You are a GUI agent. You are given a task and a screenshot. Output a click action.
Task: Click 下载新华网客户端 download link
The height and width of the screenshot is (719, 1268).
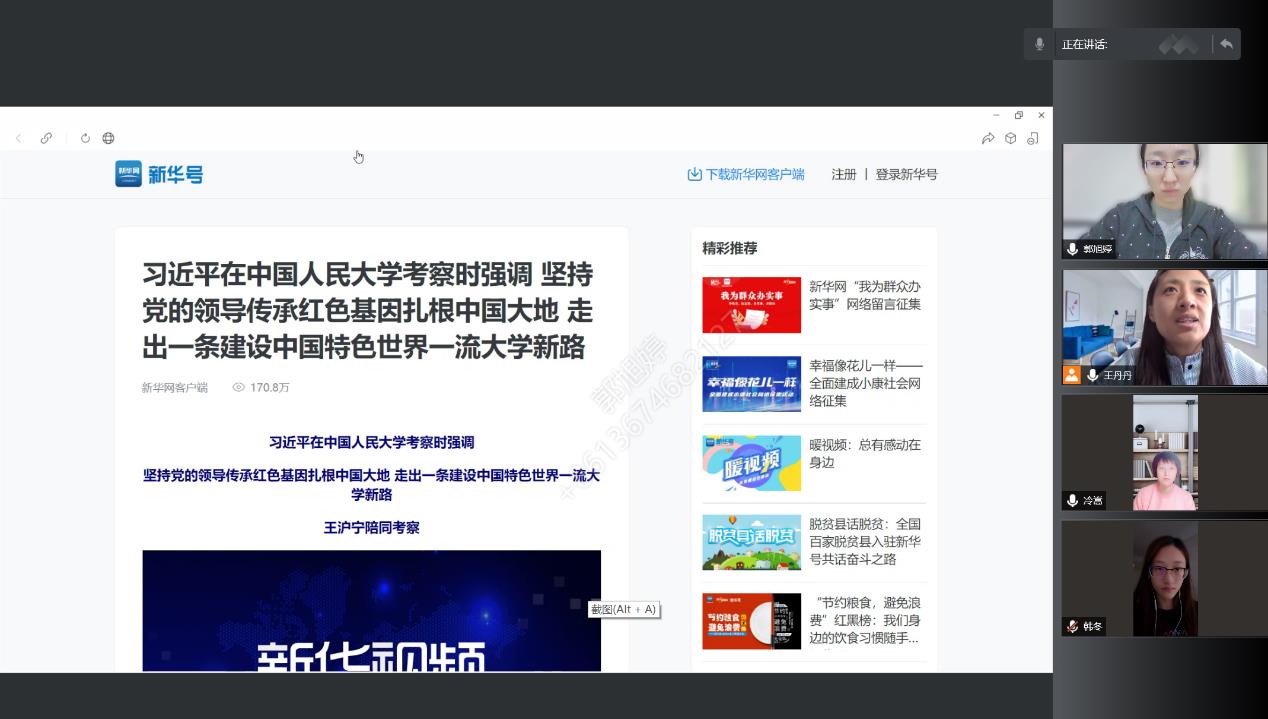click(745, 174)
